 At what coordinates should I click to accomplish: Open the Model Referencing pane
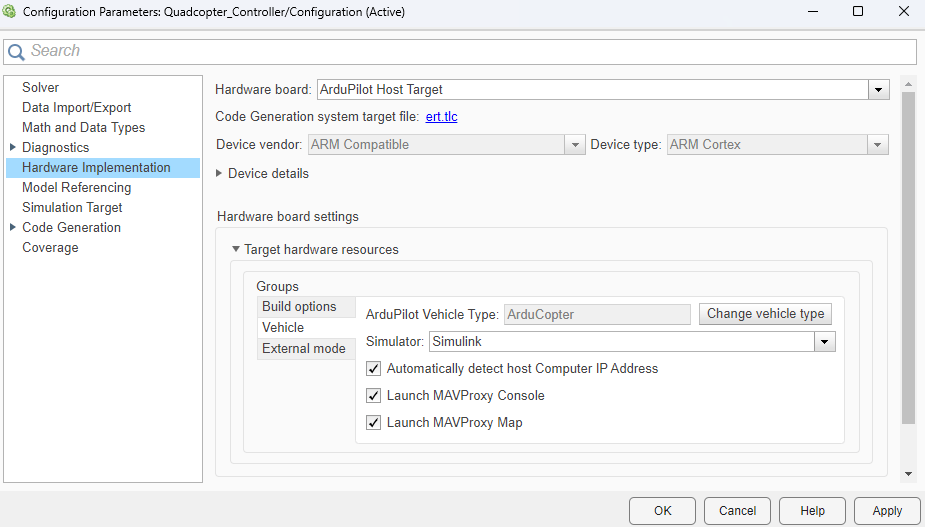[x=77, y=188]
